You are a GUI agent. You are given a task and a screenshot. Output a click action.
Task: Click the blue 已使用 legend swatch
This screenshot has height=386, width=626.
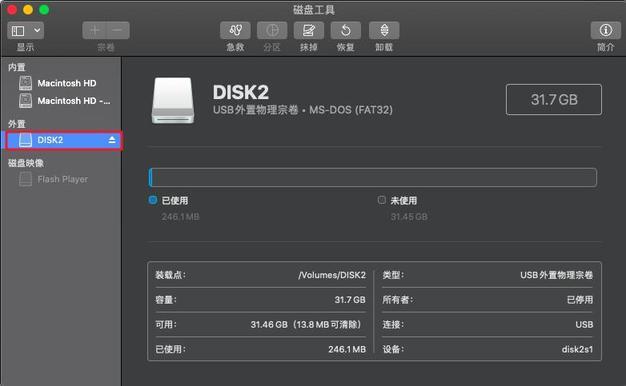click(153, 200)
